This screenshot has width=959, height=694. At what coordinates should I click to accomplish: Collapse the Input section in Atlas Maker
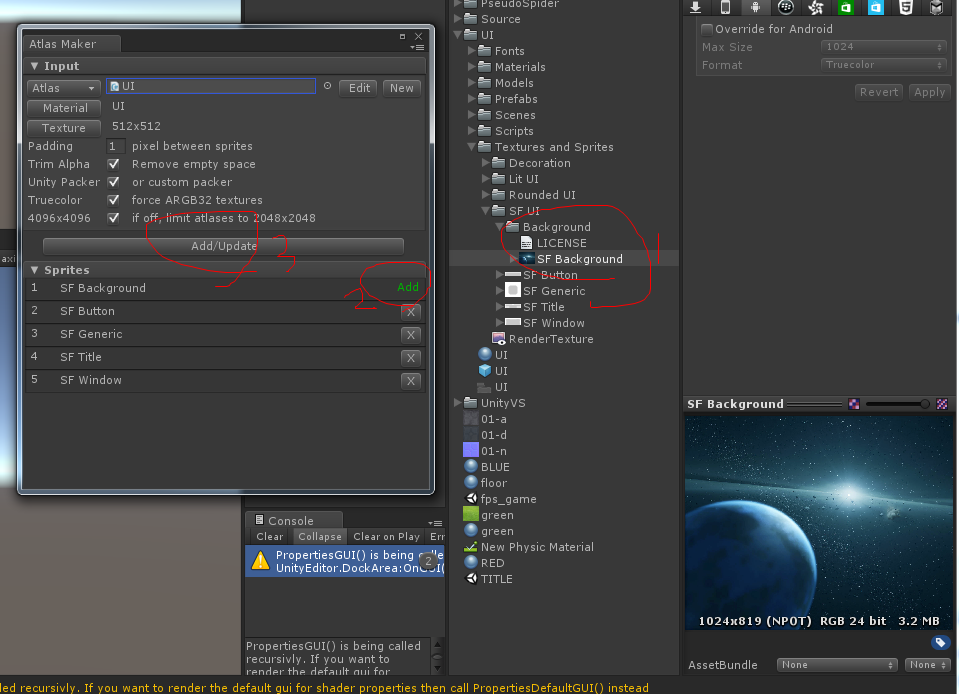(x=34, y=66)
